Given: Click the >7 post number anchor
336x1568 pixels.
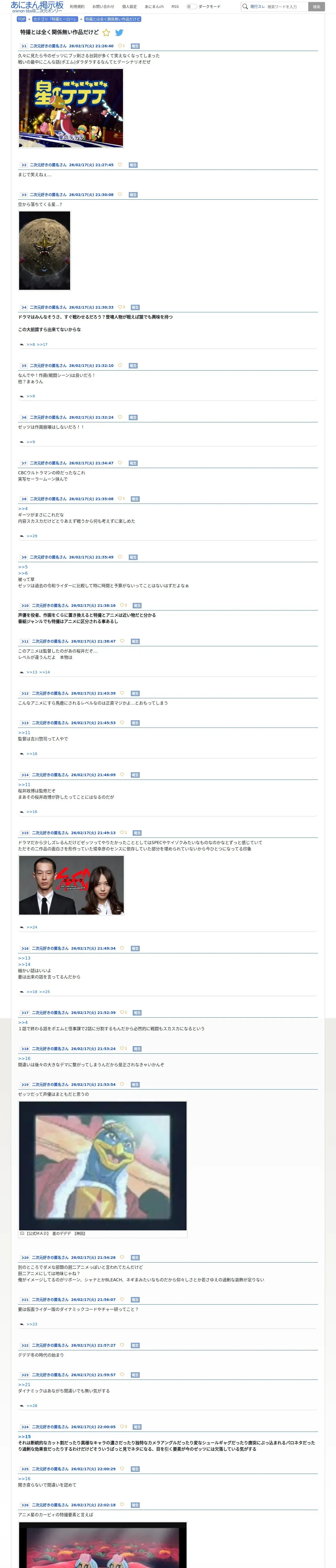Looking at the screenshot, I should [x=23, y=463].
